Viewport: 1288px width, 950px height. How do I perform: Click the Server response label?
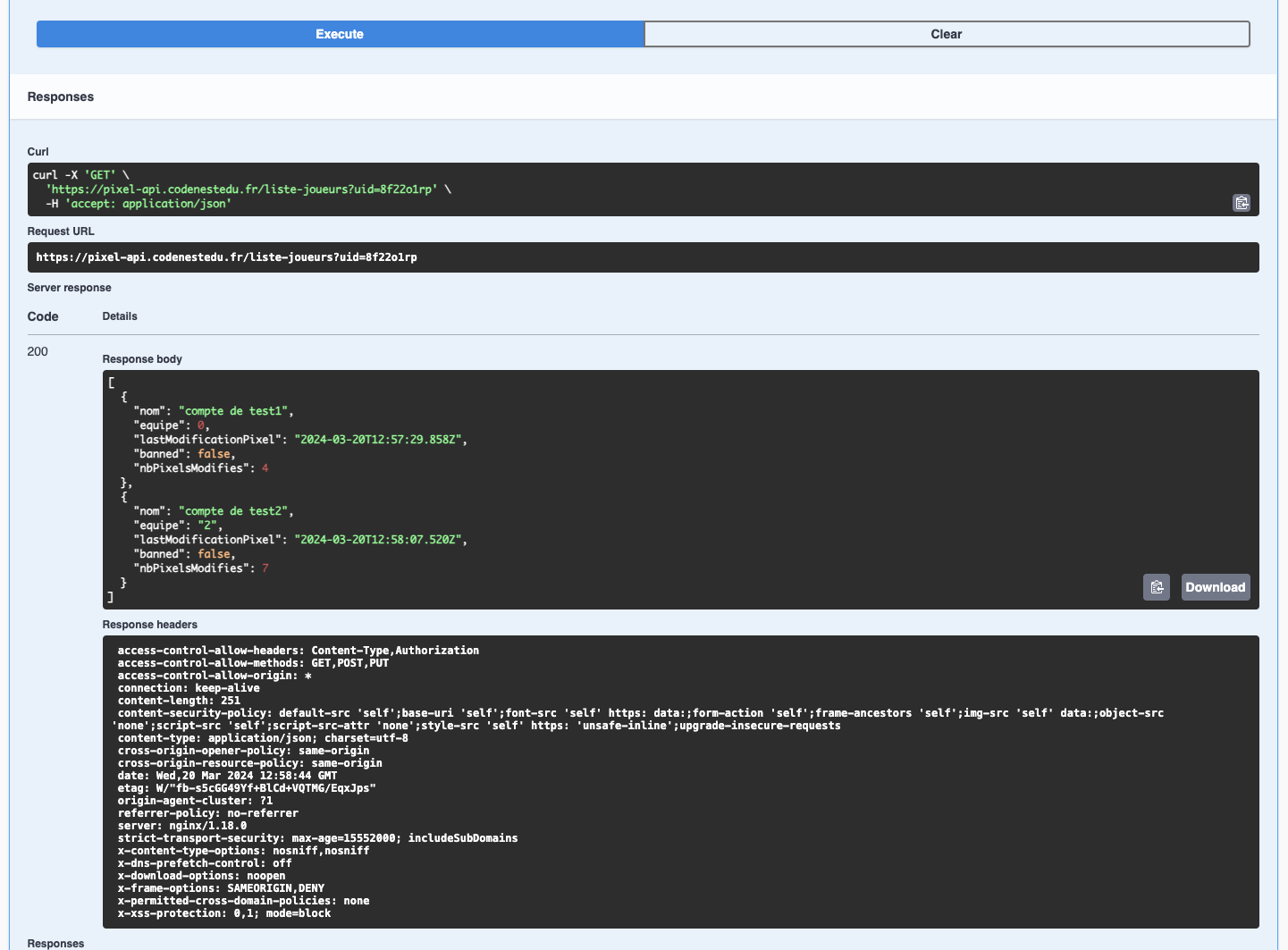pyautogui.click(x=70, y=288)
